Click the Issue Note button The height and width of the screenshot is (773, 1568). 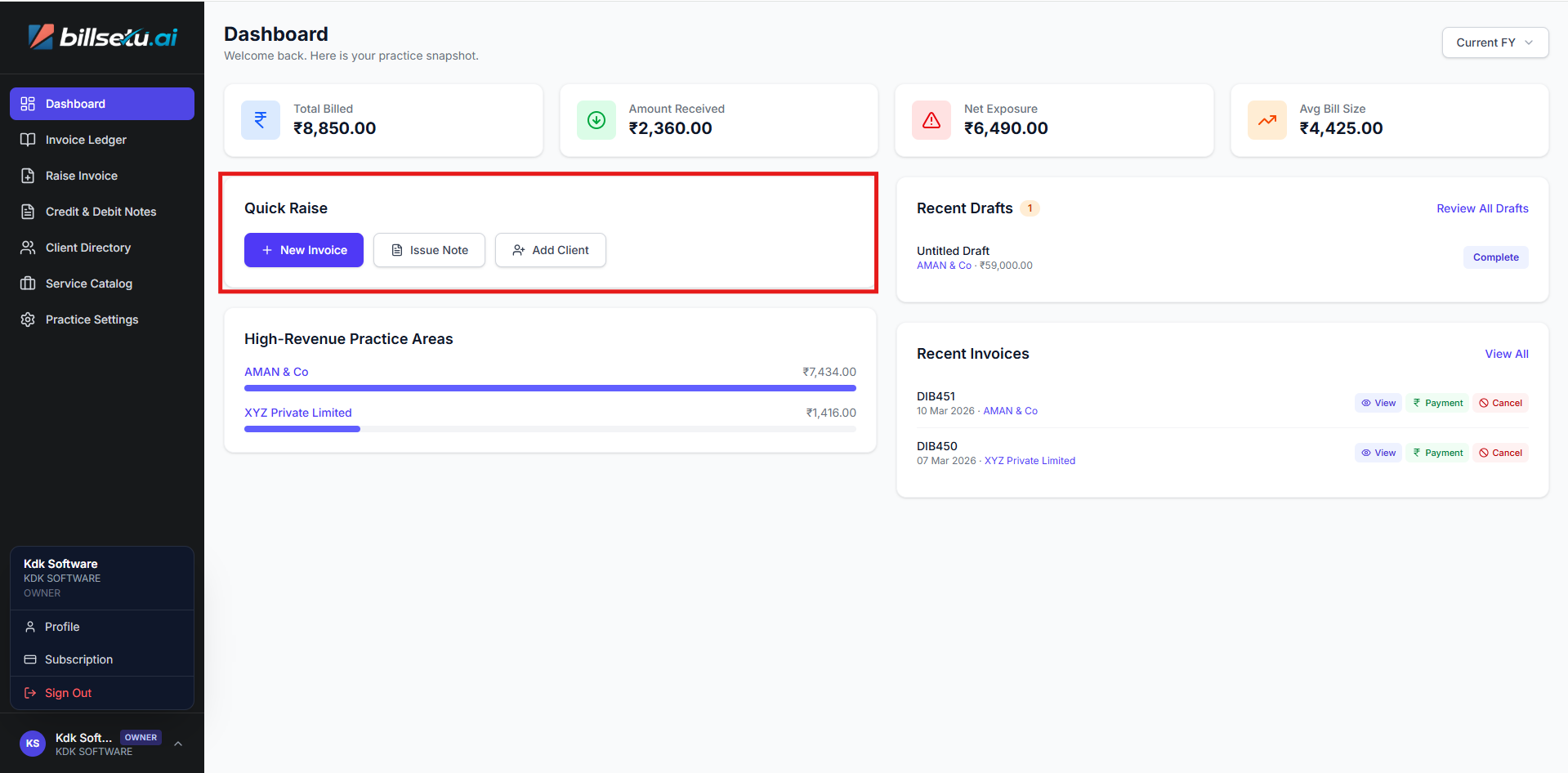click(x=429, y=250)
